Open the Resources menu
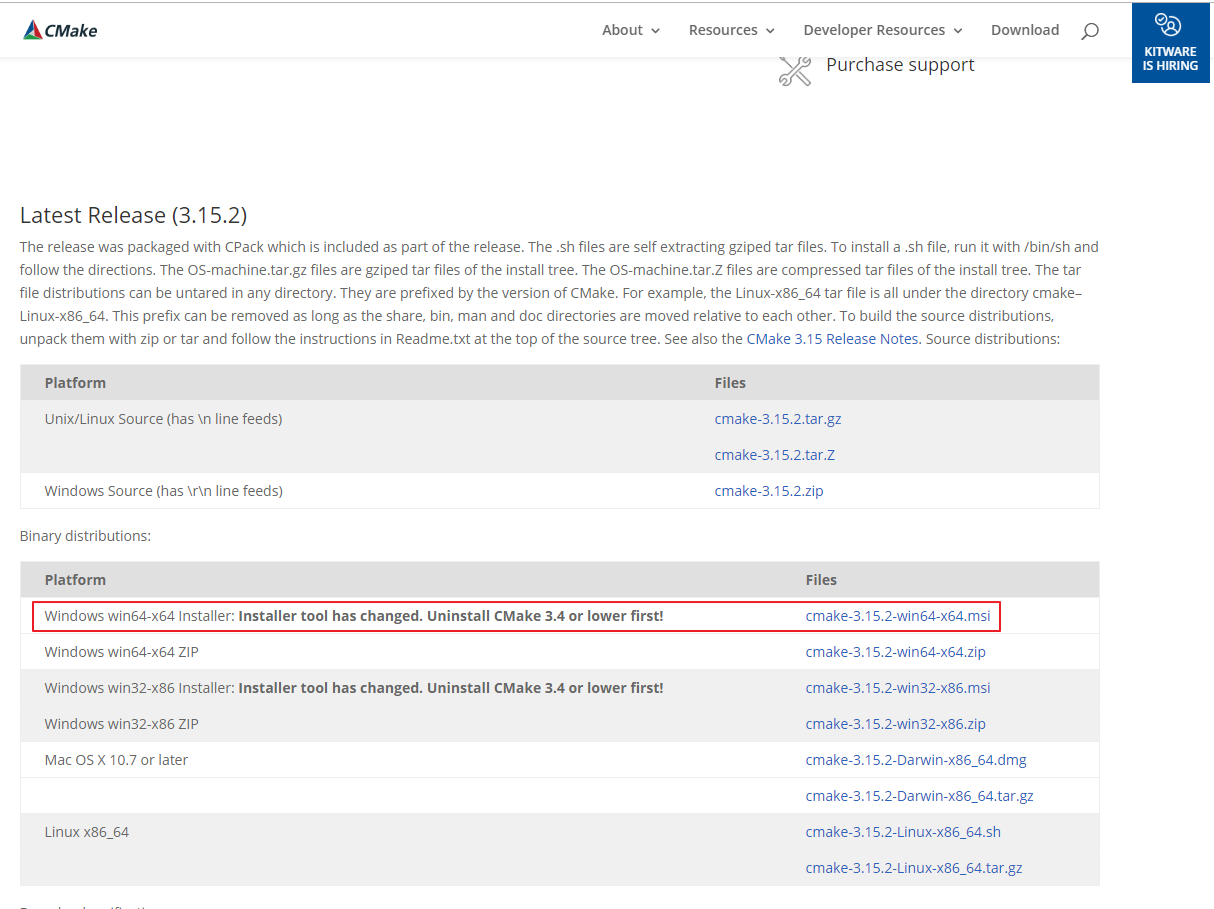Screen dimensions: 1214x909 click(723, 30)
